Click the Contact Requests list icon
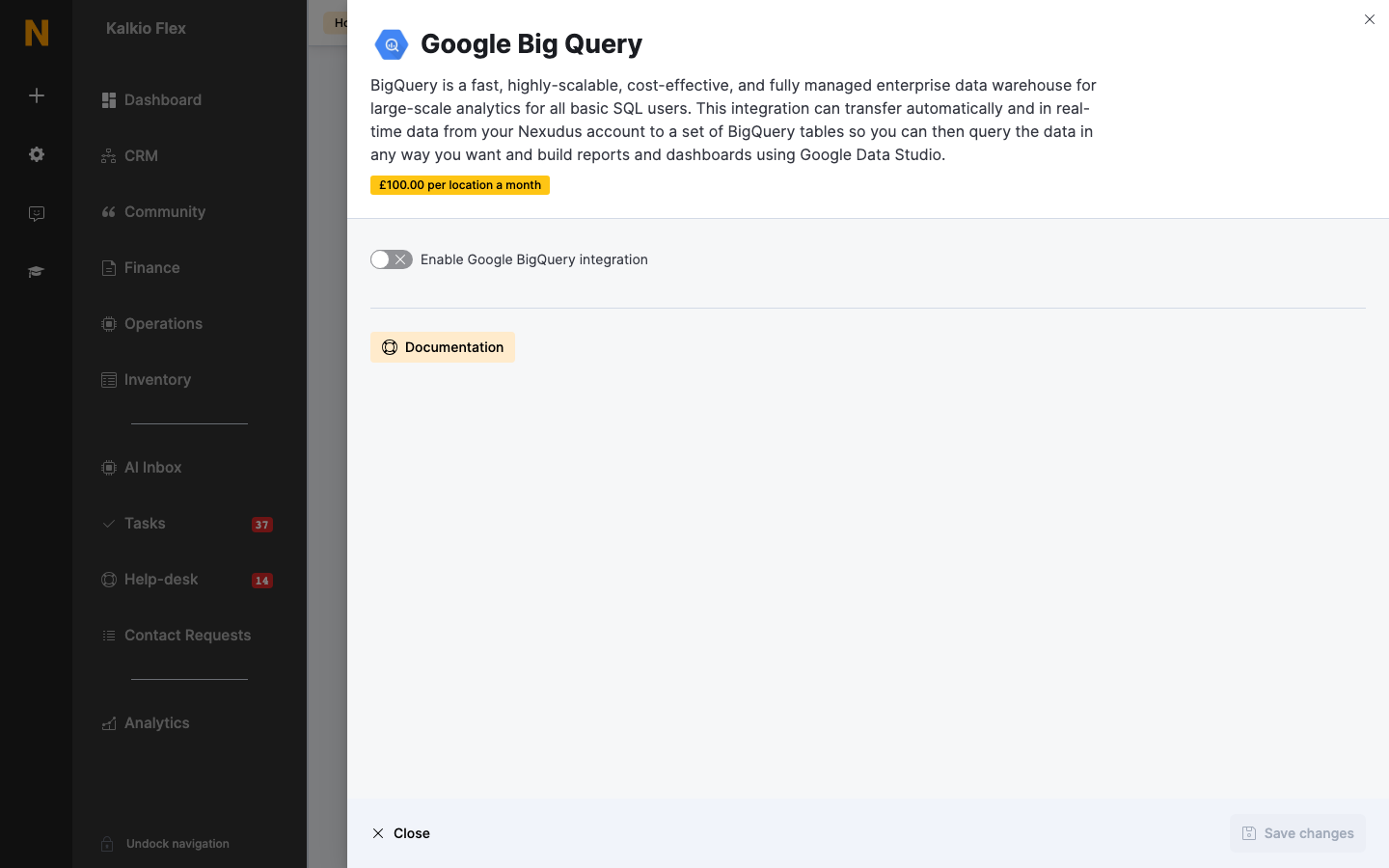This screenshot has height=868, width=1389. point(109,636)
